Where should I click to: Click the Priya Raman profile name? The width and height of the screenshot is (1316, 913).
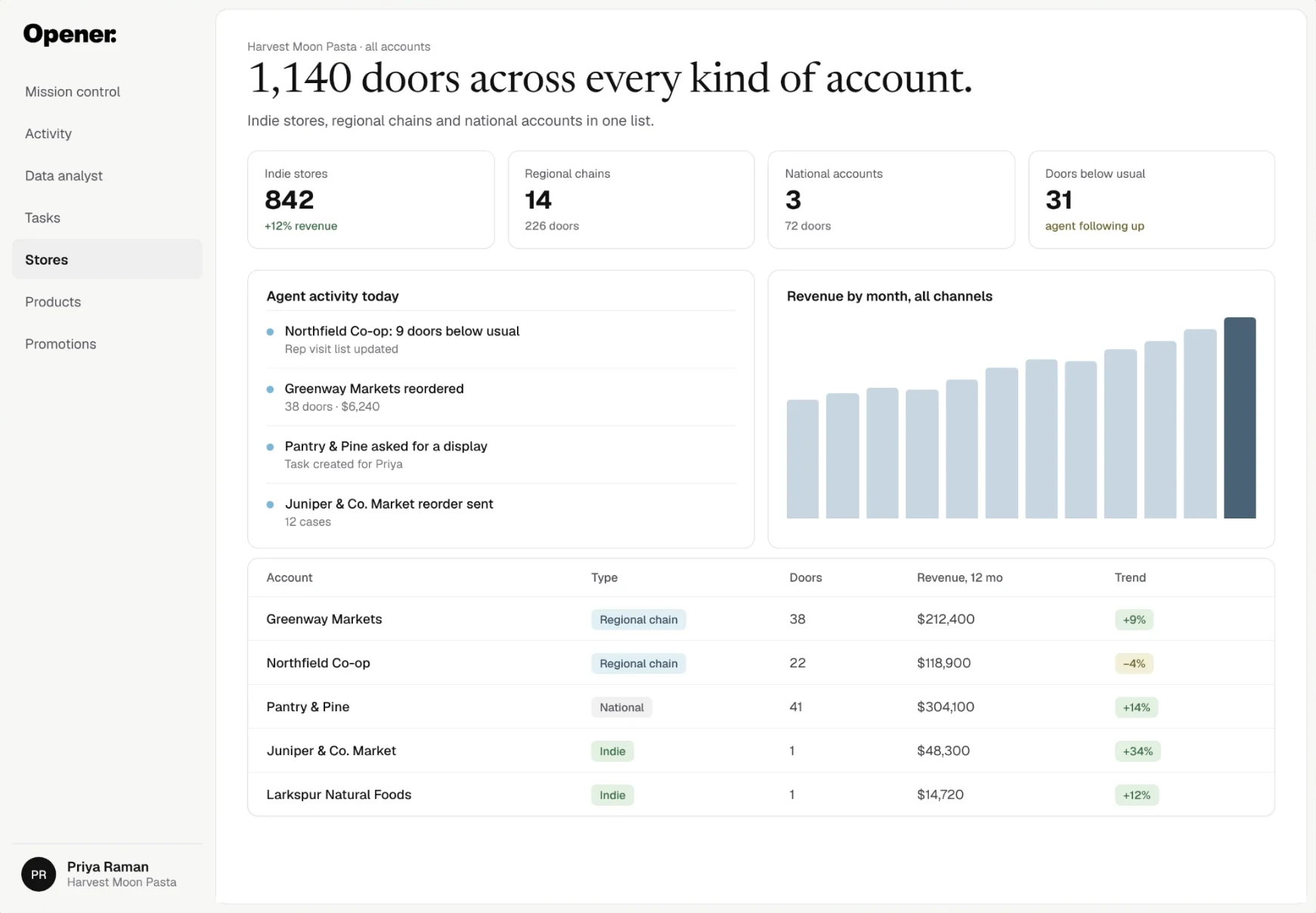(108, 867)
